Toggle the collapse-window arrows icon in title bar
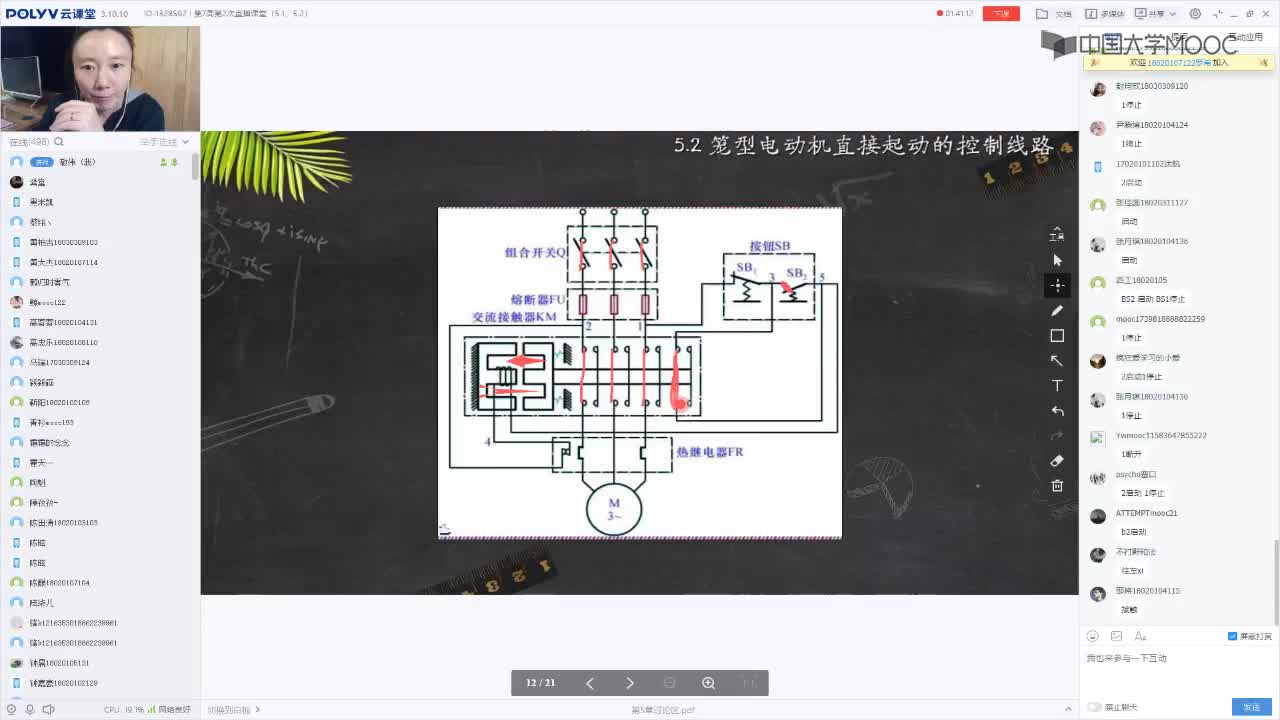Screen dimensions: 1280x720 (1216, 14)
